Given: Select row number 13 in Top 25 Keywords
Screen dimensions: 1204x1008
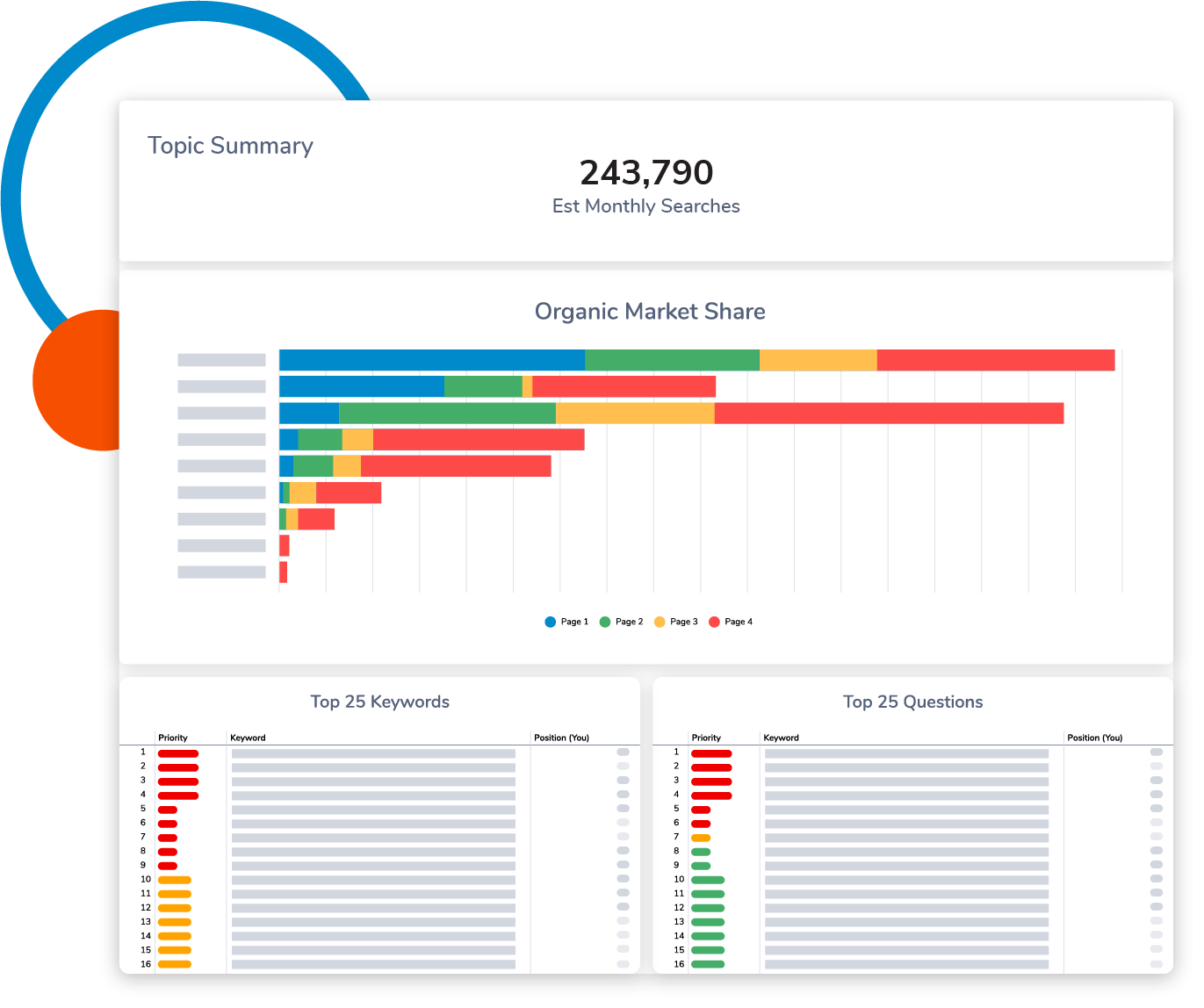Looking at the screenshot, I should click(146, 922).
